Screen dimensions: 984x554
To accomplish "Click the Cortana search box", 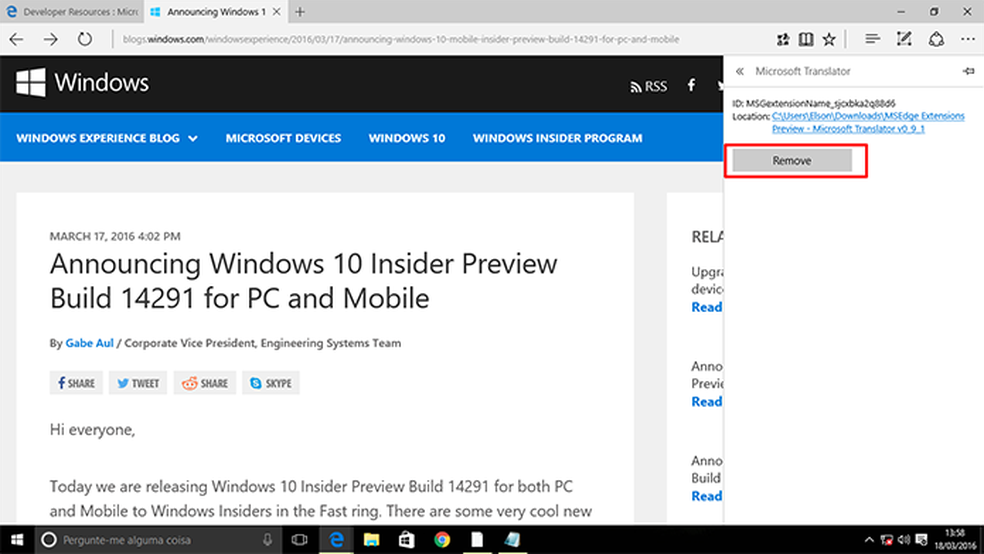I will tap(157, 540).
